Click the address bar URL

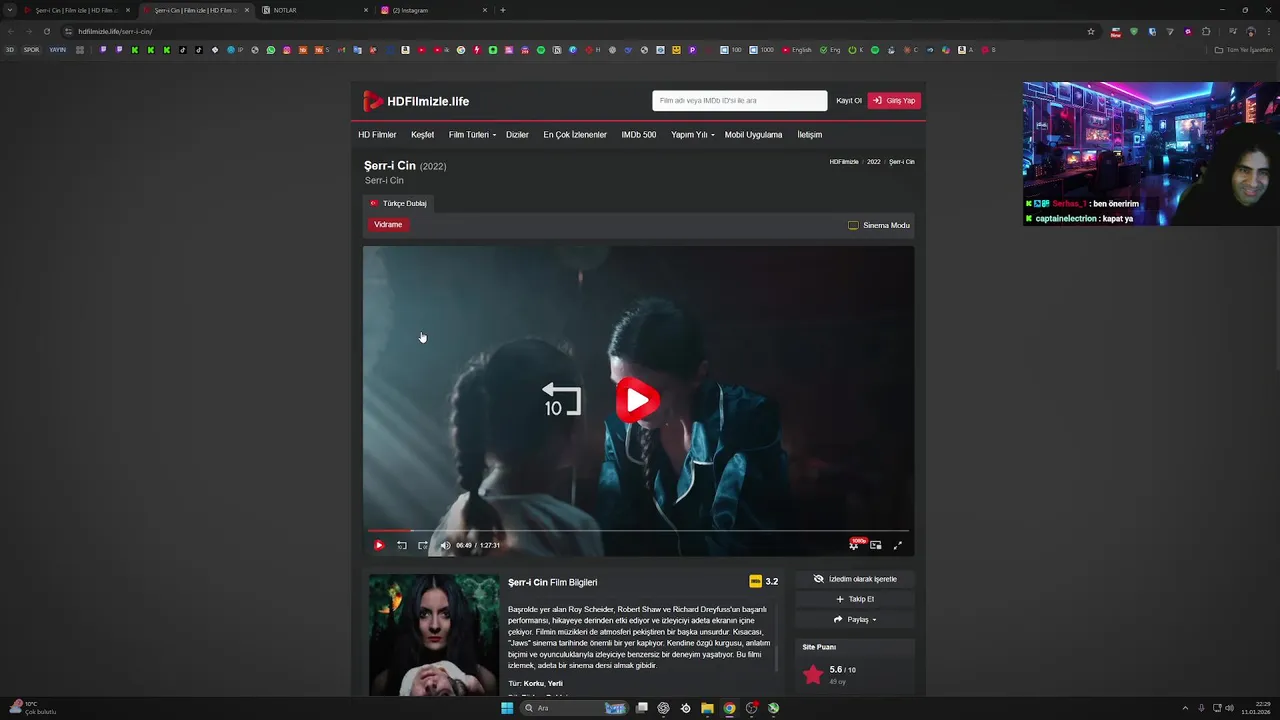(115, 31)
